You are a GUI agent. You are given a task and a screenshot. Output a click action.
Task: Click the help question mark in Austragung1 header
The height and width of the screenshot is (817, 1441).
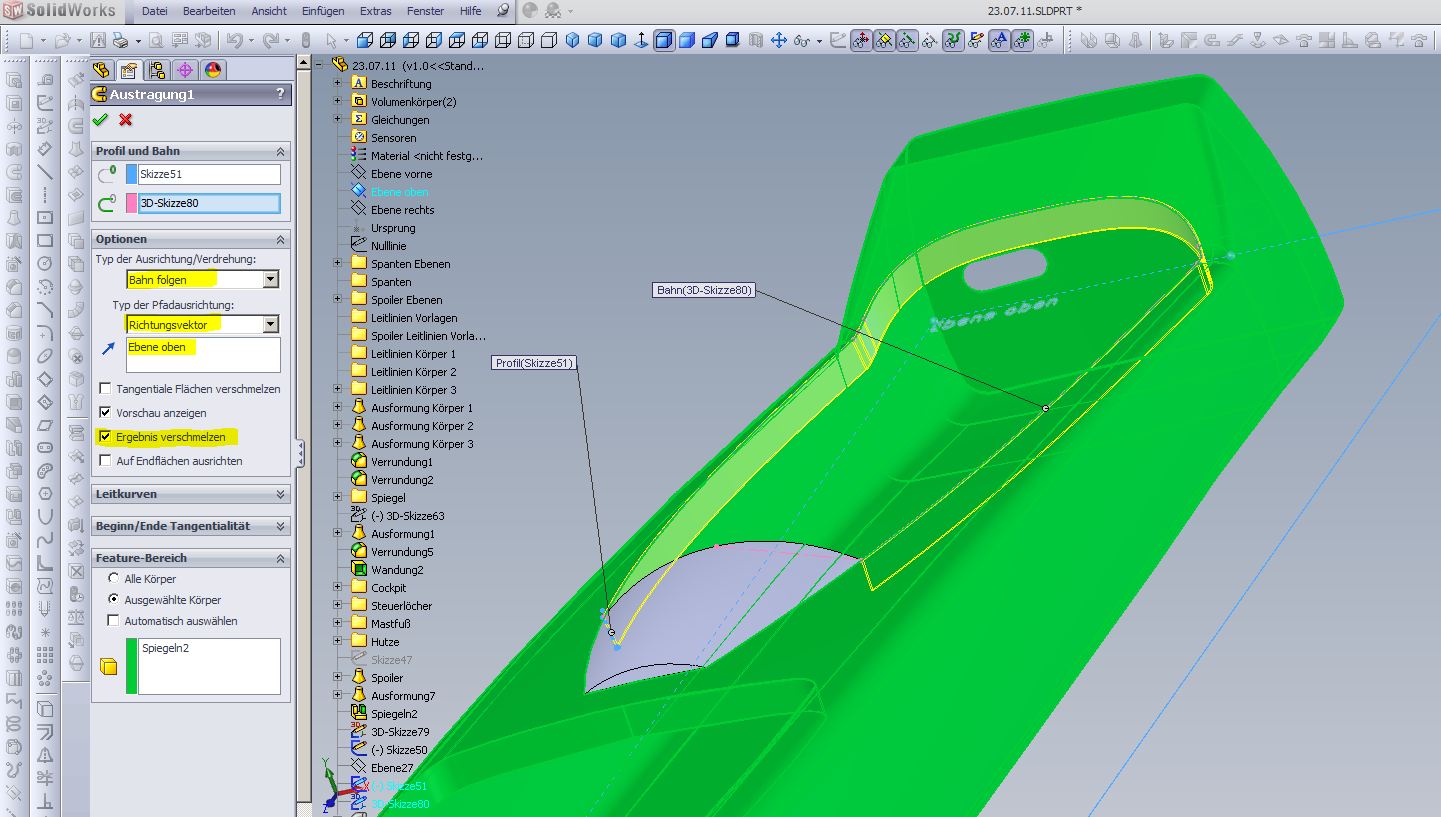[x=280, y=94]
